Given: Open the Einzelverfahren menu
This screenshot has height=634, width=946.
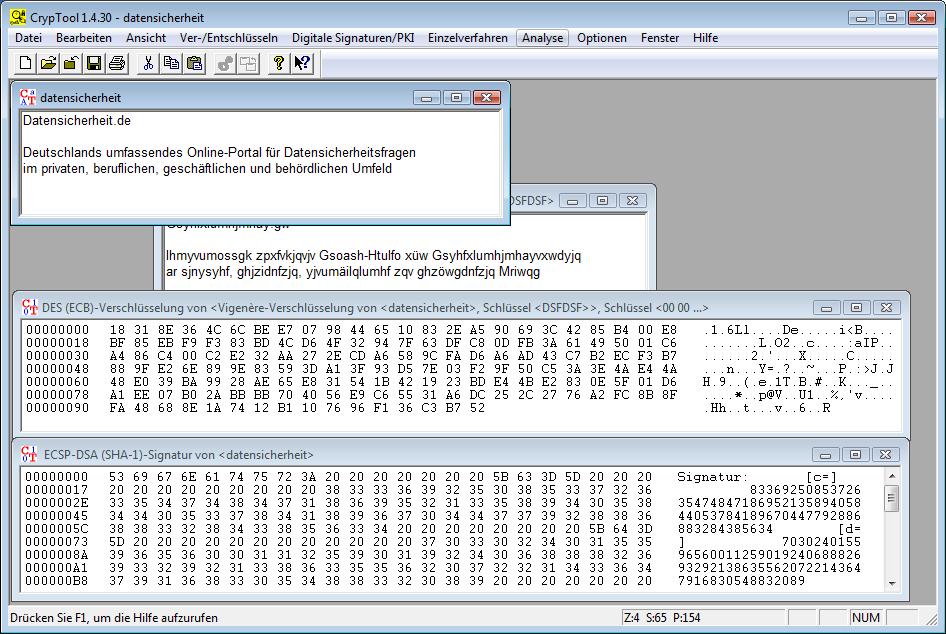Looking at the screenshot, I should point(468,38).
